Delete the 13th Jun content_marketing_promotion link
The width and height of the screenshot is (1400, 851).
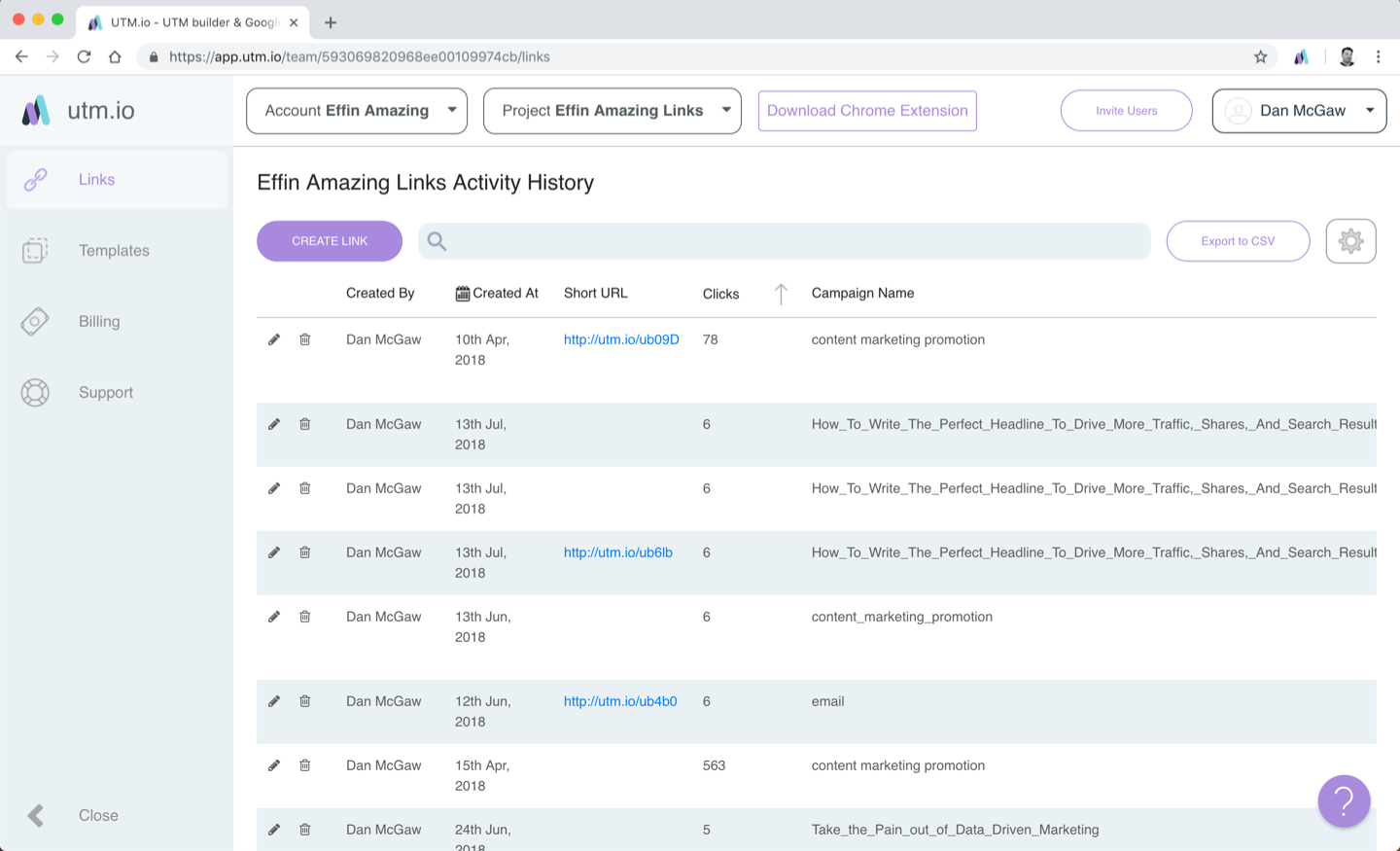[305, 617]
